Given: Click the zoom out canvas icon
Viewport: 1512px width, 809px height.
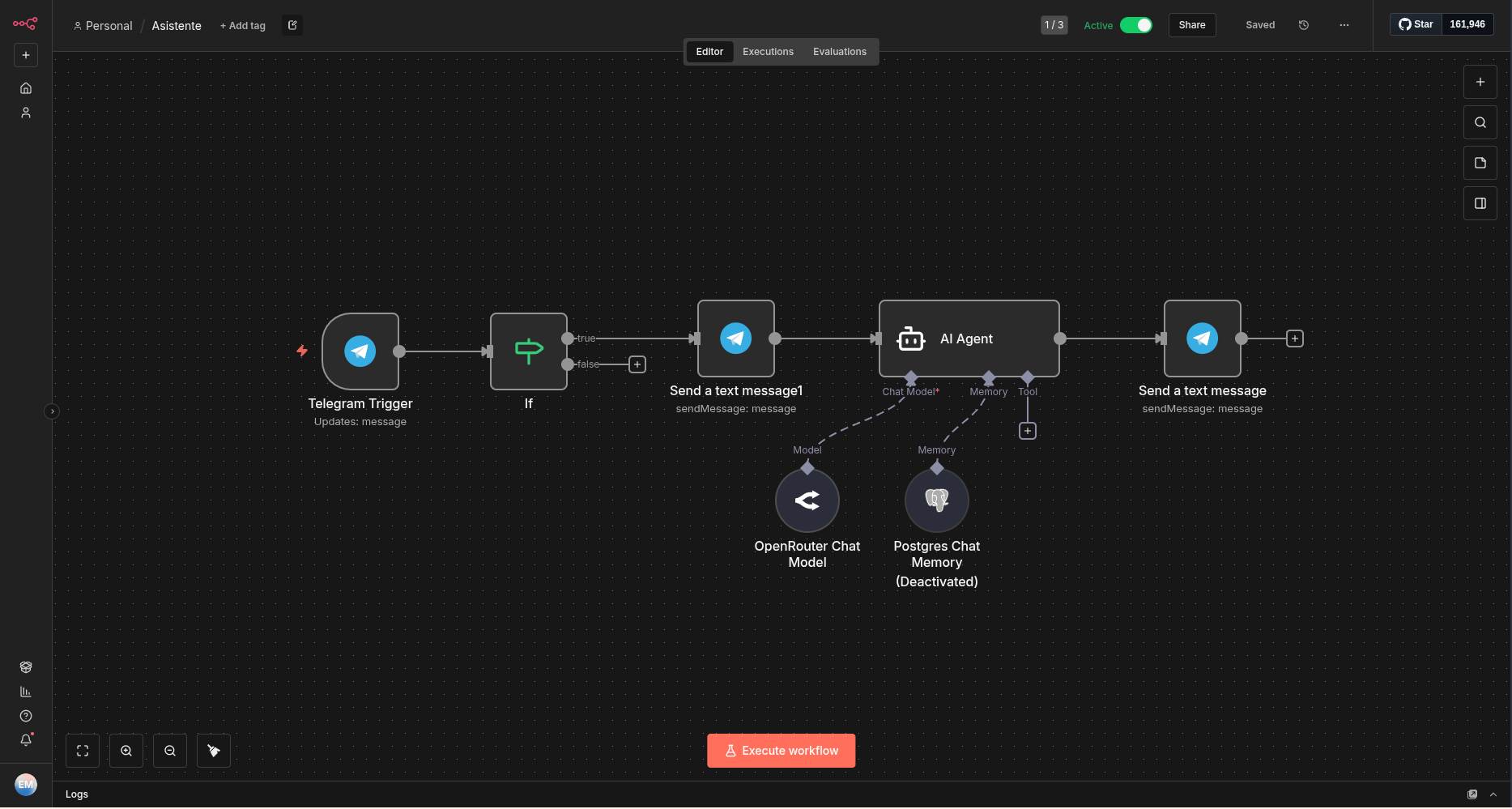Looking at the screenshot, I should 170,751.
